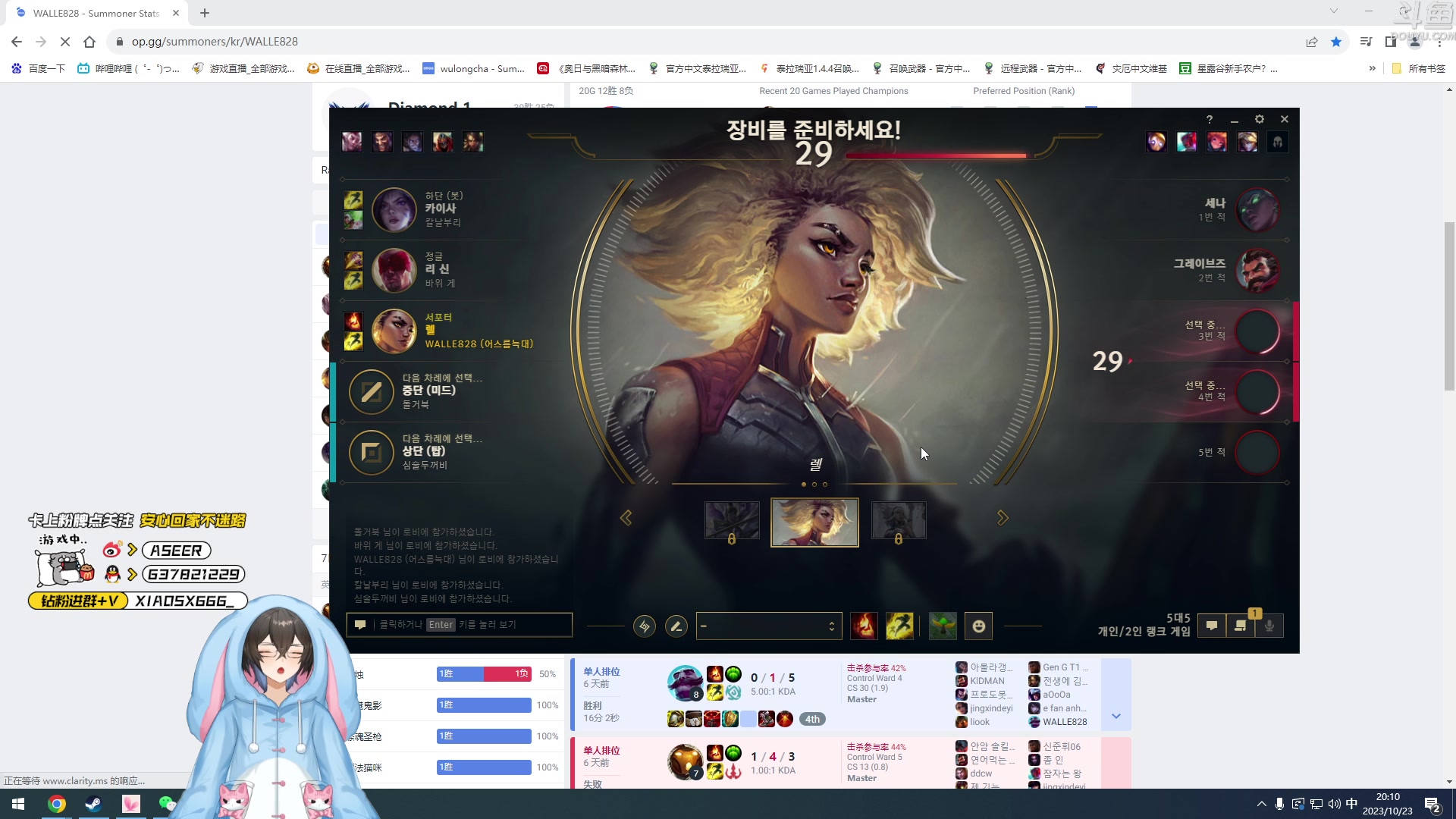Click the 4th rank badge in first match
Screen dimensions: 1456x819
[x=812, y=719]
